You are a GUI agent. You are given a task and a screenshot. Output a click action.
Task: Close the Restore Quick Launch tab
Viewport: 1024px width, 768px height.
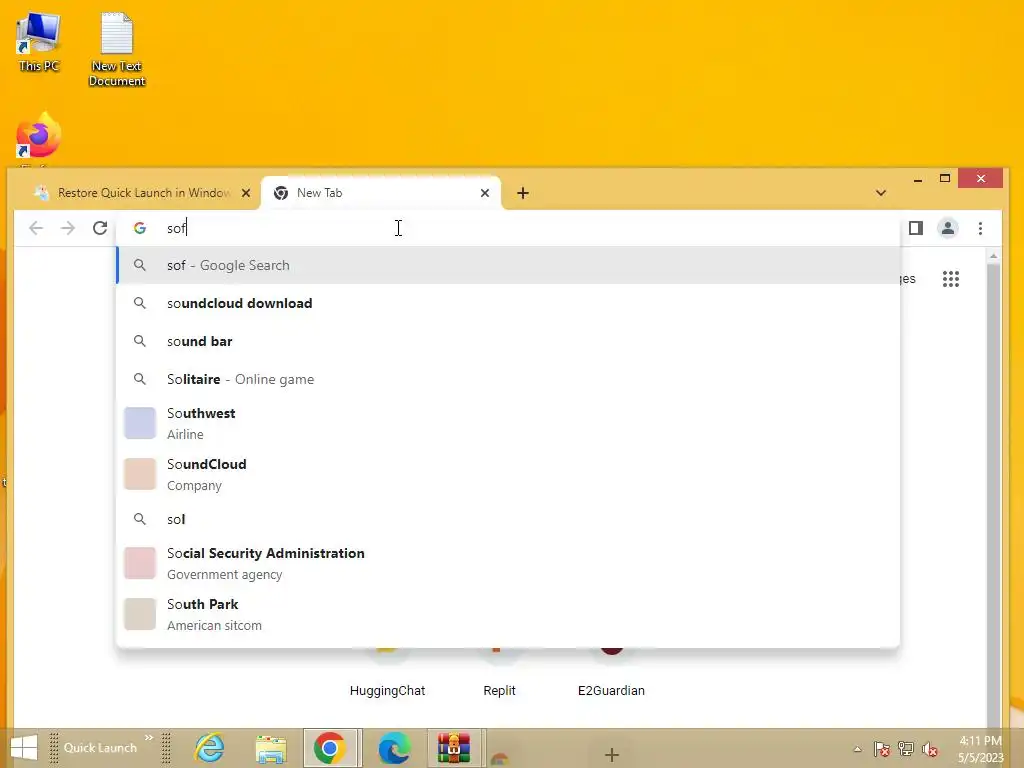(246, 193)
